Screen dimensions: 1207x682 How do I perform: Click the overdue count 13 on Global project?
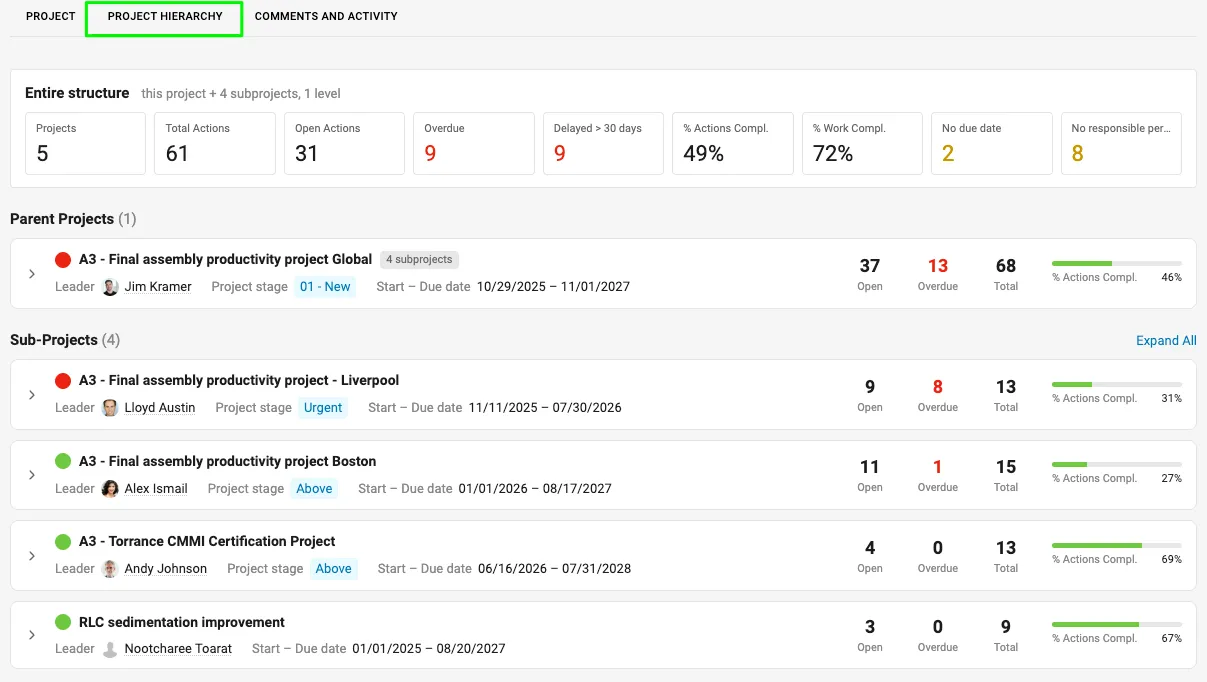[x=938, y=266]
